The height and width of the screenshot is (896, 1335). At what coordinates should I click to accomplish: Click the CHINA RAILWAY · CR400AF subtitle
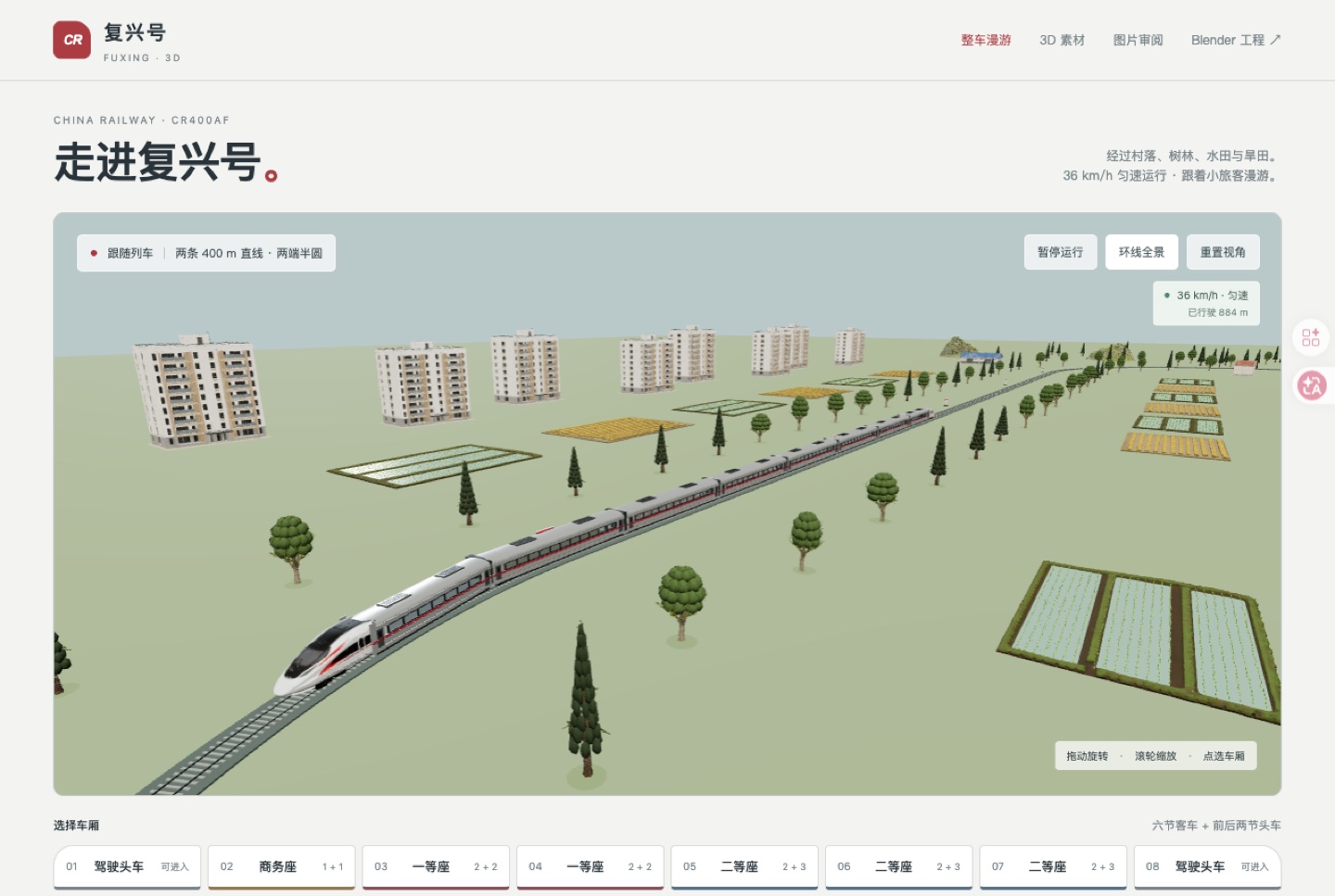[142, 120]
